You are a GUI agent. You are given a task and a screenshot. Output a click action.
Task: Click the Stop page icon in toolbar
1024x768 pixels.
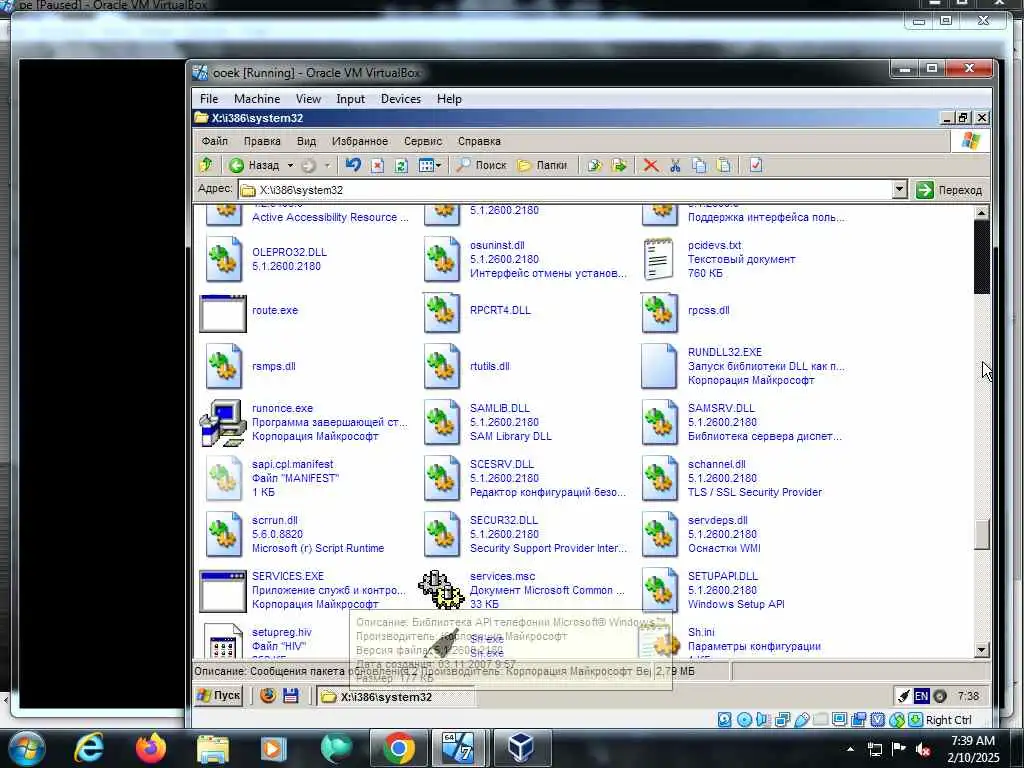[x=377, y=165]
